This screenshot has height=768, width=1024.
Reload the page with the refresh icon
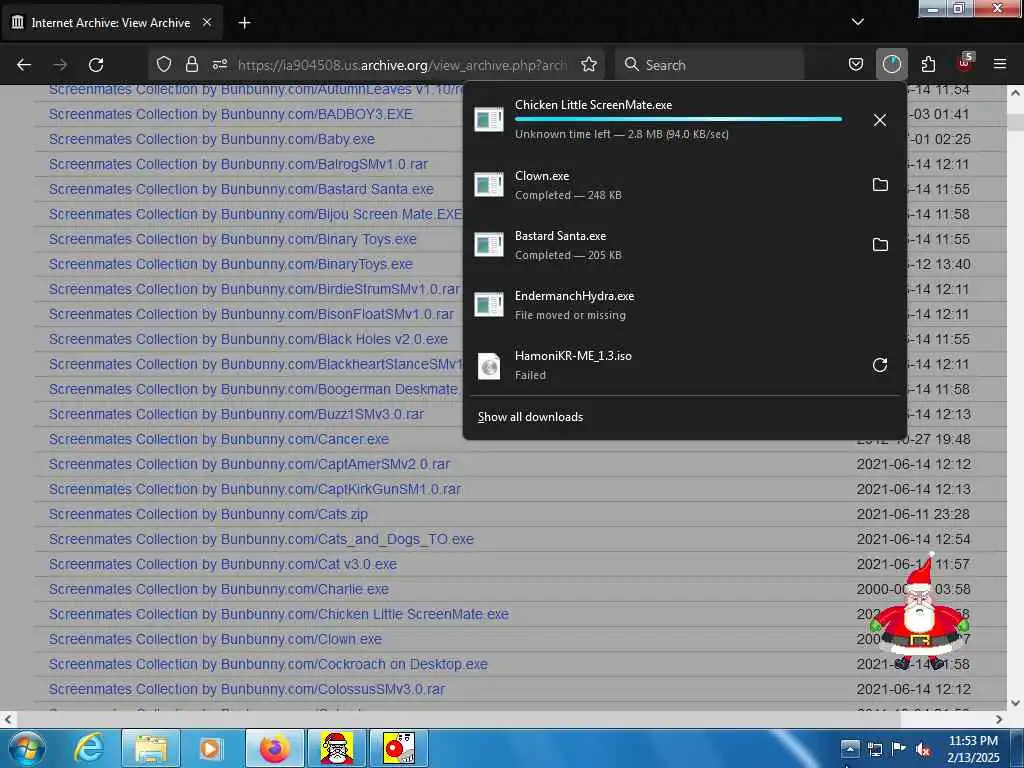pyautogui.click(x=96, y=65)
